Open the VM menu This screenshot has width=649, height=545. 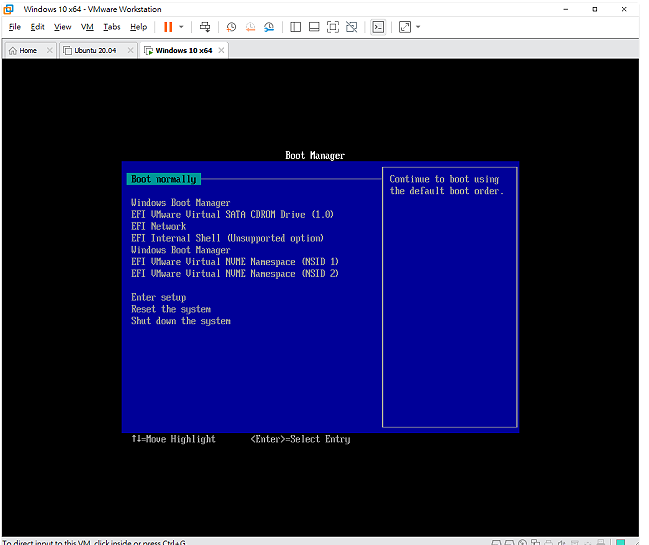(x=87, y=27)
